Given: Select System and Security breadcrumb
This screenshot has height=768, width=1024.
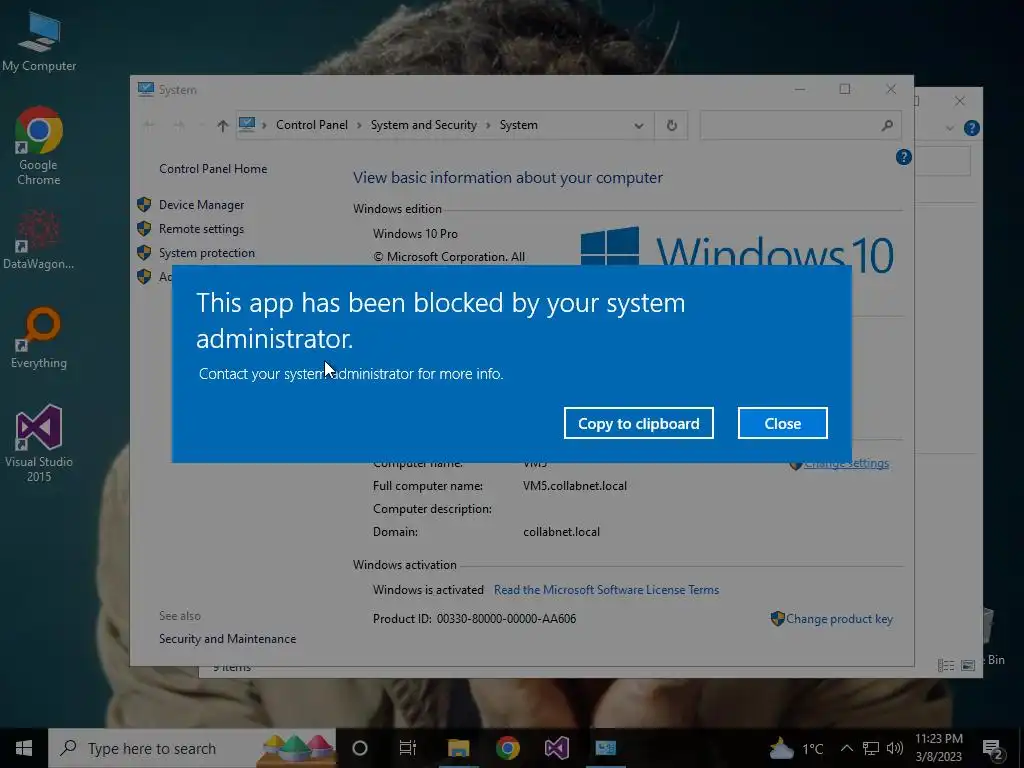Looking at the screenshot, I should [x=423, y=125].
